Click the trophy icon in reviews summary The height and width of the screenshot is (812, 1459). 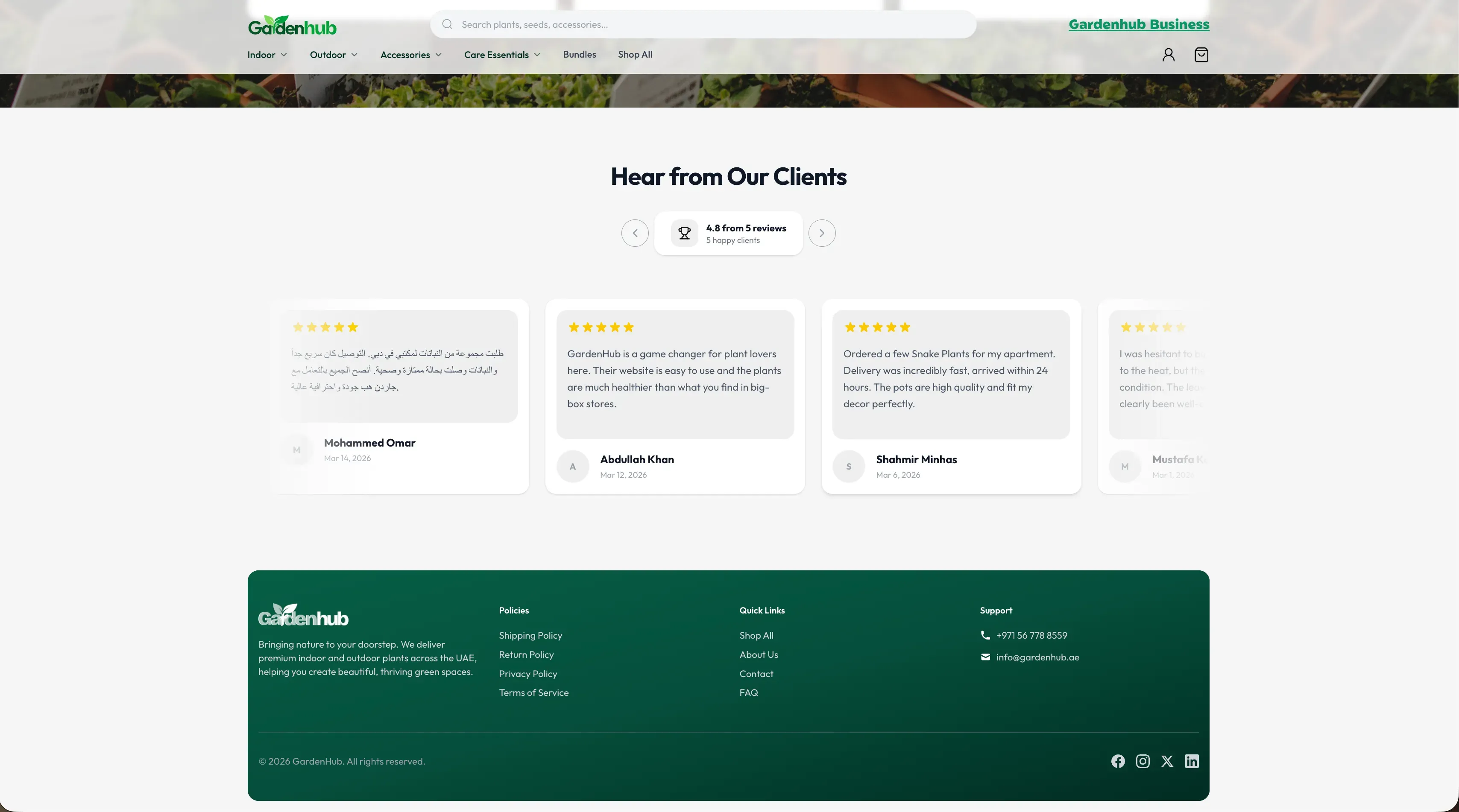pyautogui.click(x=684, y=233)
